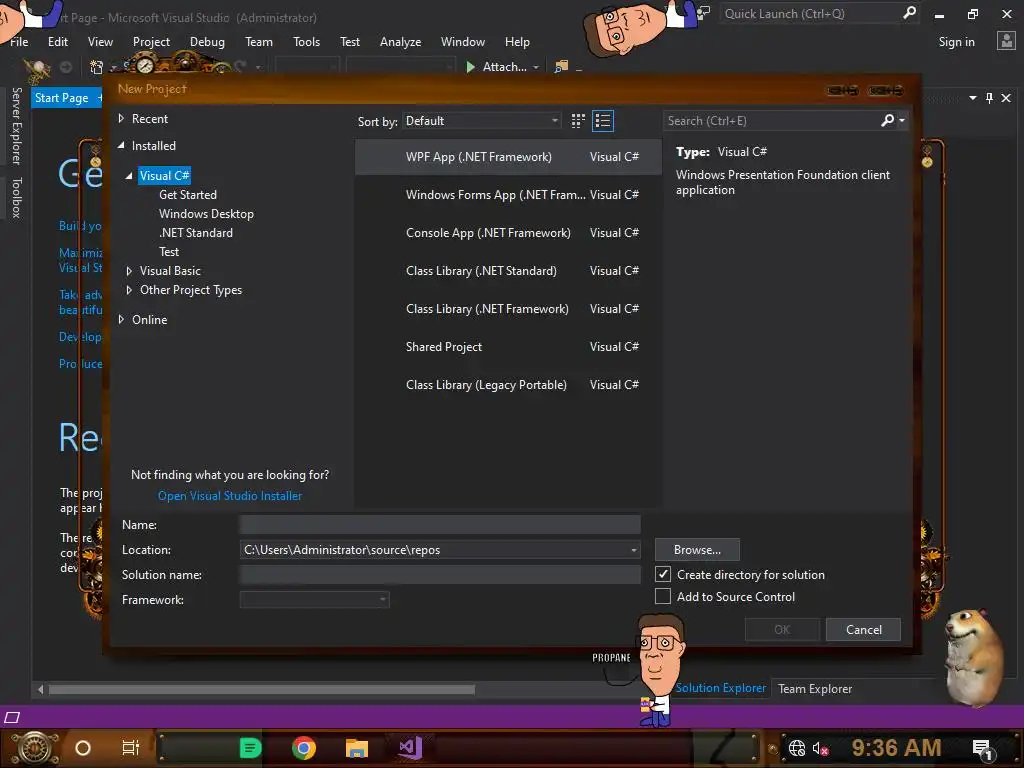Switch to the Solution Explorer tab
The height and width of the screenshot is (768, 1024).
pos(720,688)
